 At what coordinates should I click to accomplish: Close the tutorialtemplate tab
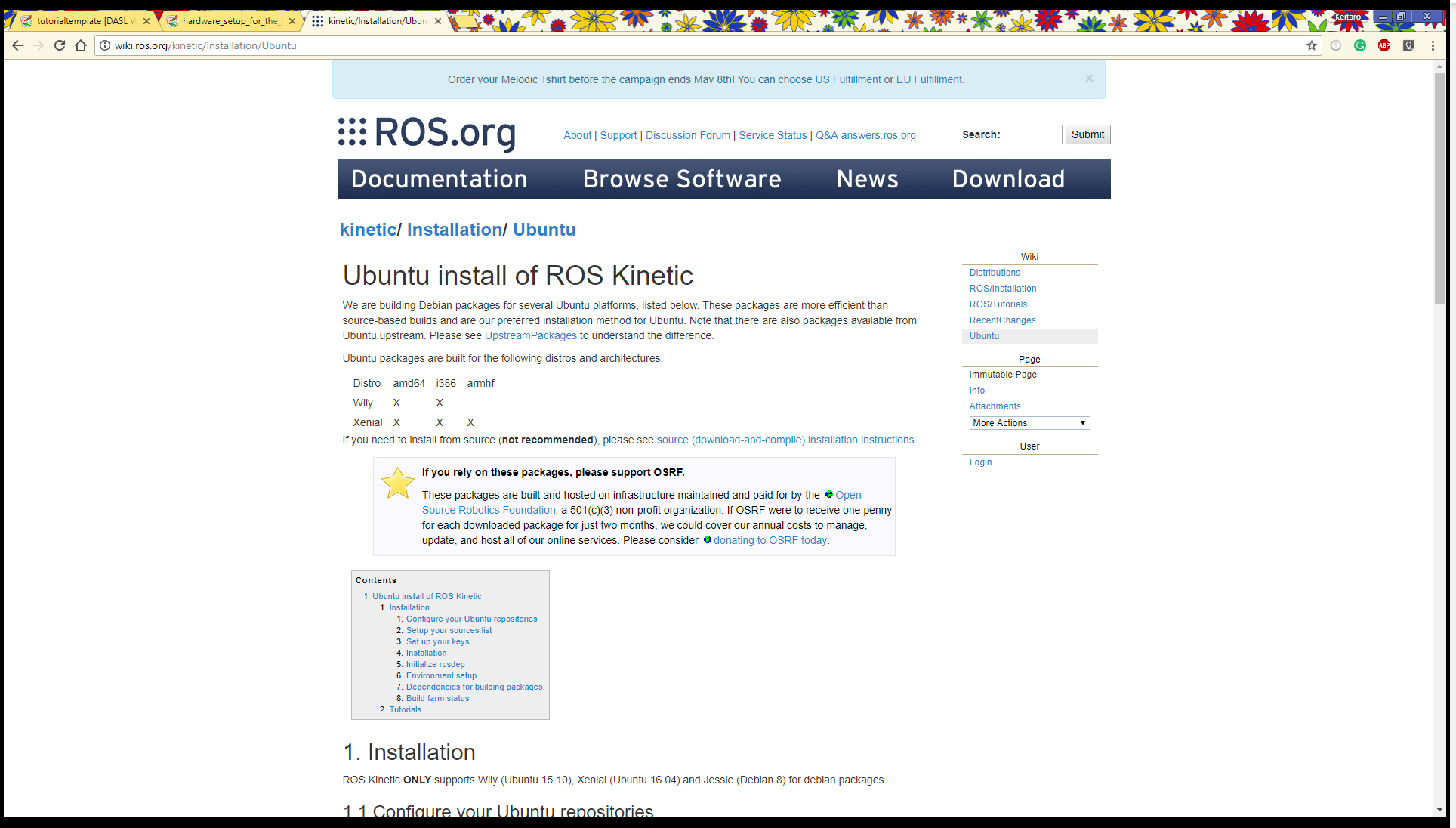(147, 21)
